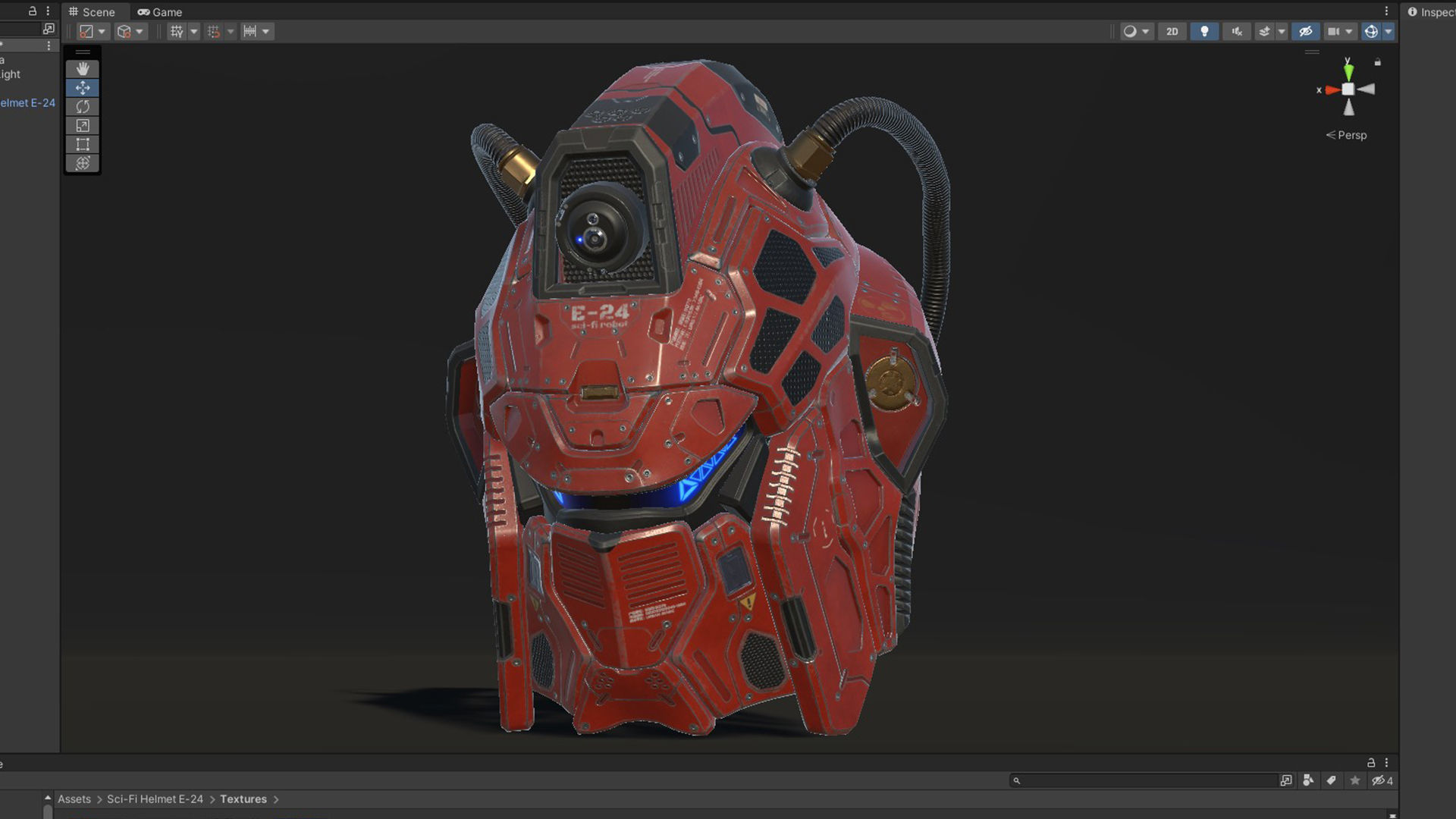
Task: Select the Rect transform tool
Action: tap(83, 145)
